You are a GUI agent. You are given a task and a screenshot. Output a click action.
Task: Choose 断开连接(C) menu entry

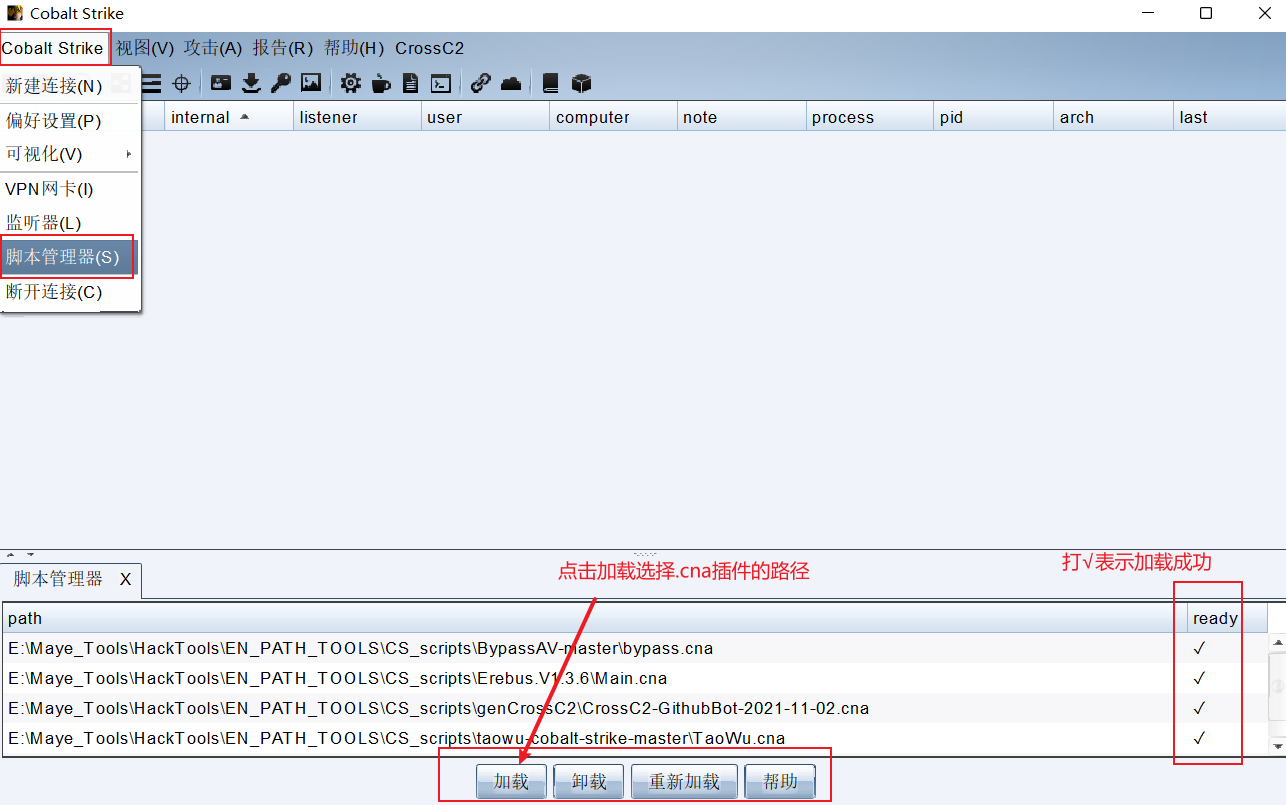(x=70, y=292)
